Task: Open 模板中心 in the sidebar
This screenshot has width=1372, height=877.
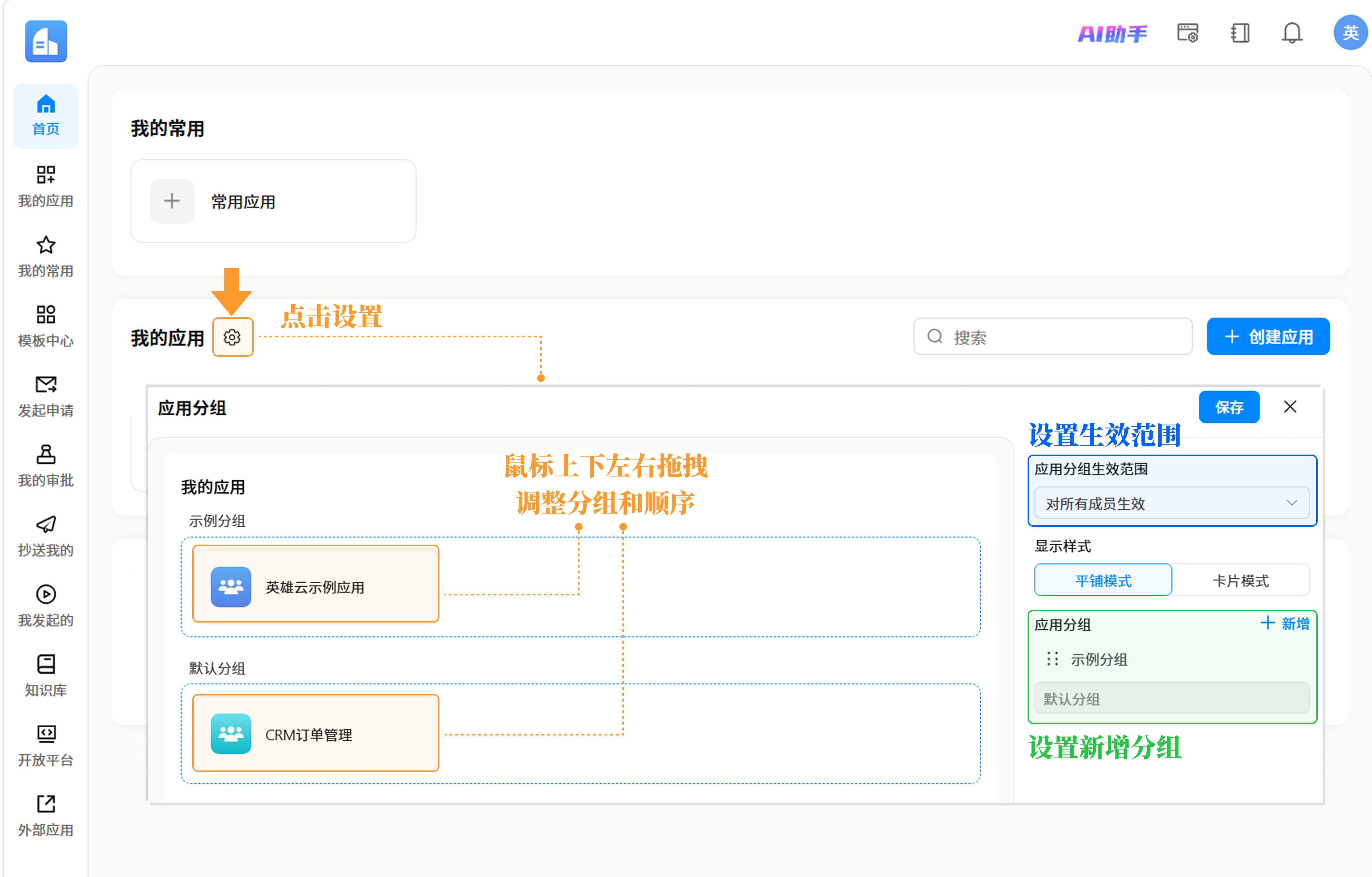Action: [46, 326]
